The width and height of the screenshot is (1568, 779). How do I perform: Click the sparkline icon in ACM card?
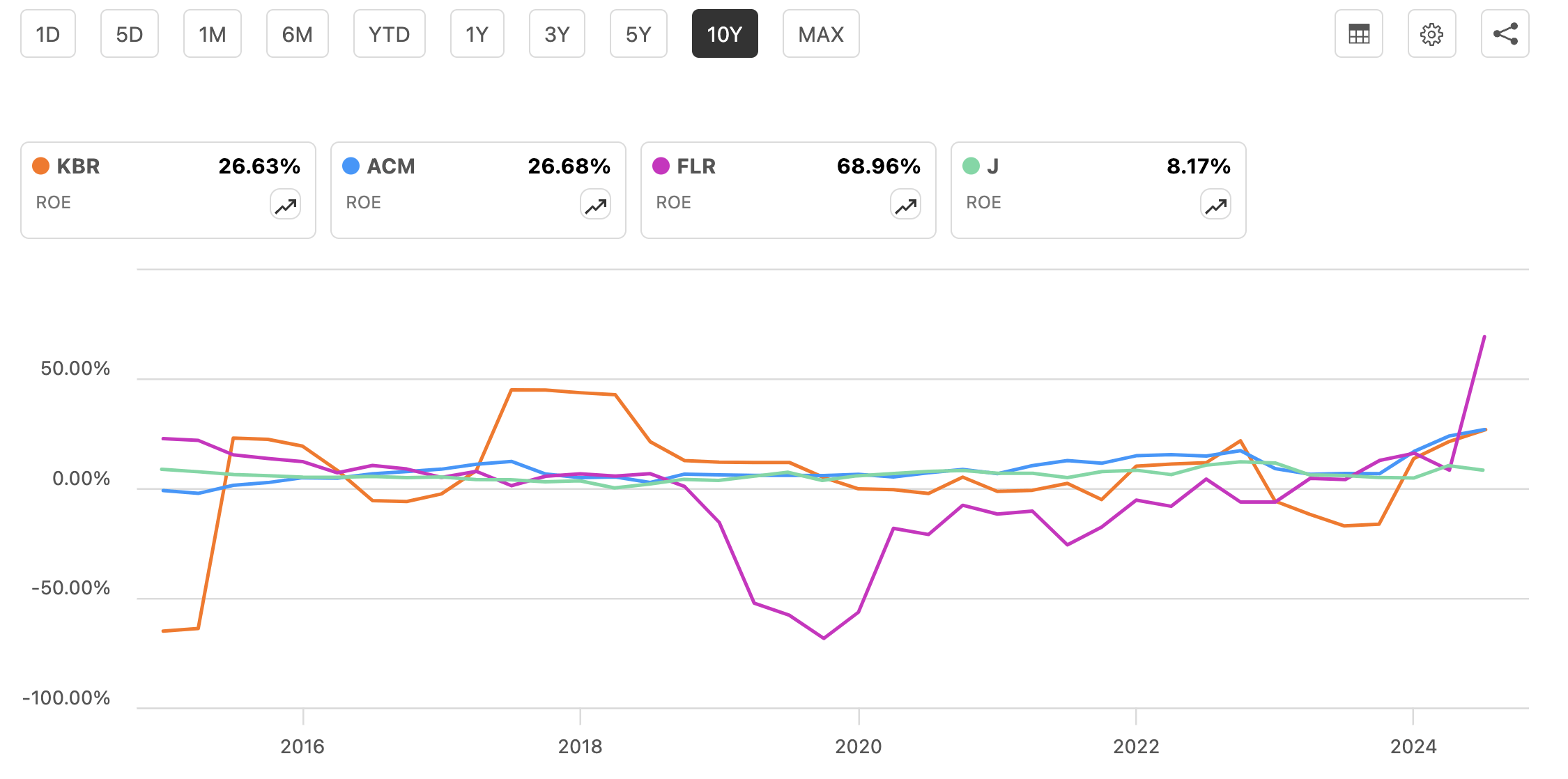click(595, 204)
